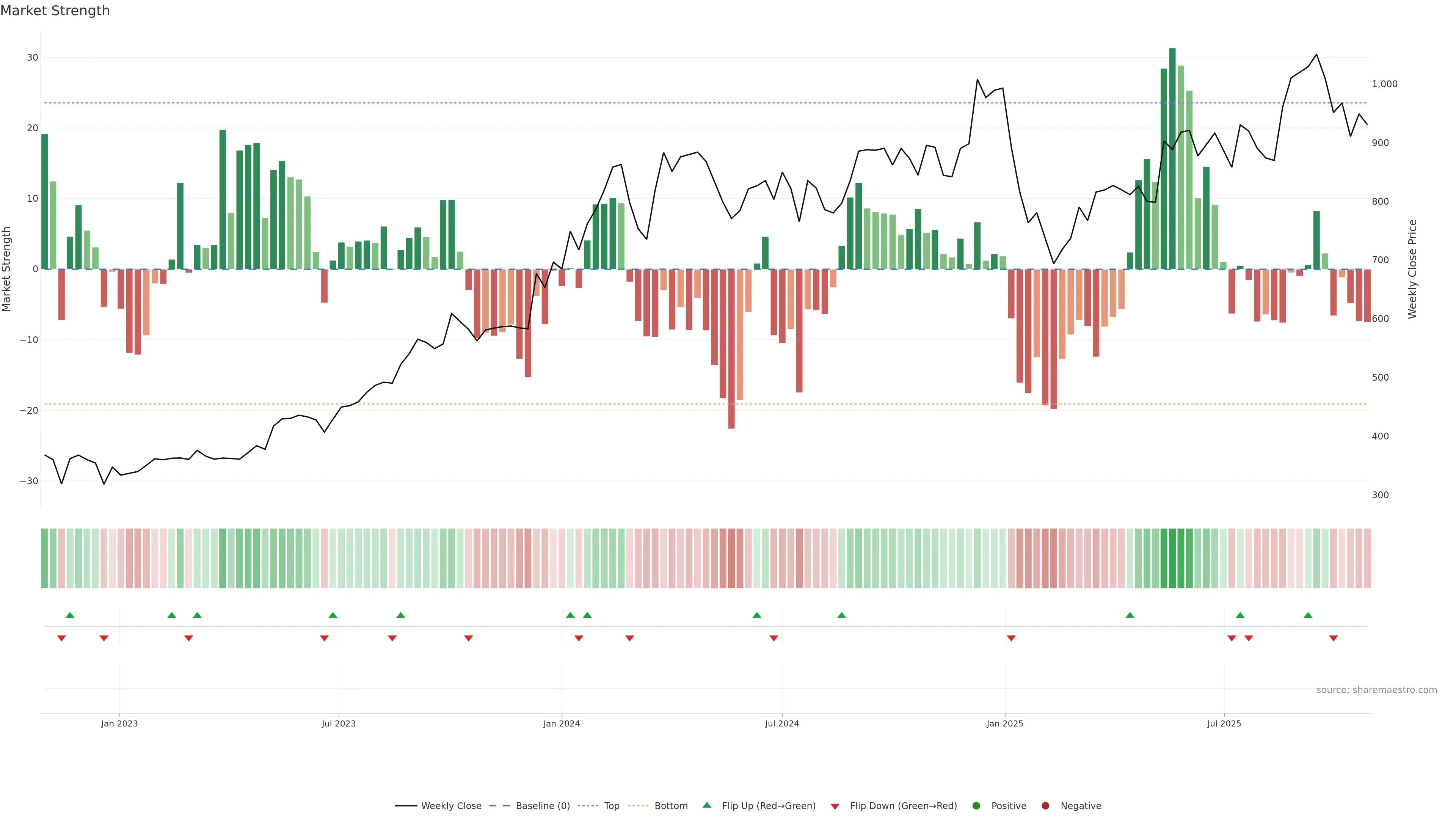
Task: Click the red Flip Down triangle in legend
Action: tap(835, 806)
